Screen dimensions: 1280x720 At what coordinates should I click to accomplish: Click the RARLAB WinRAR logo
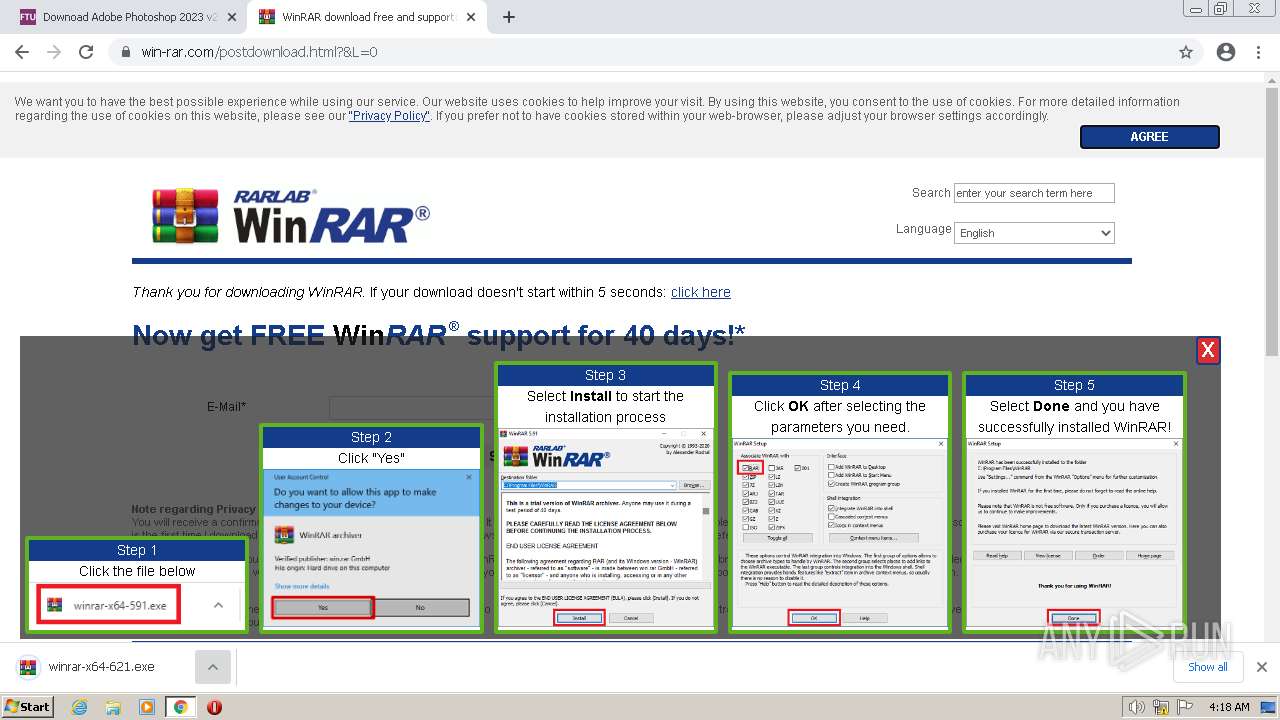(x=291, y=216)
